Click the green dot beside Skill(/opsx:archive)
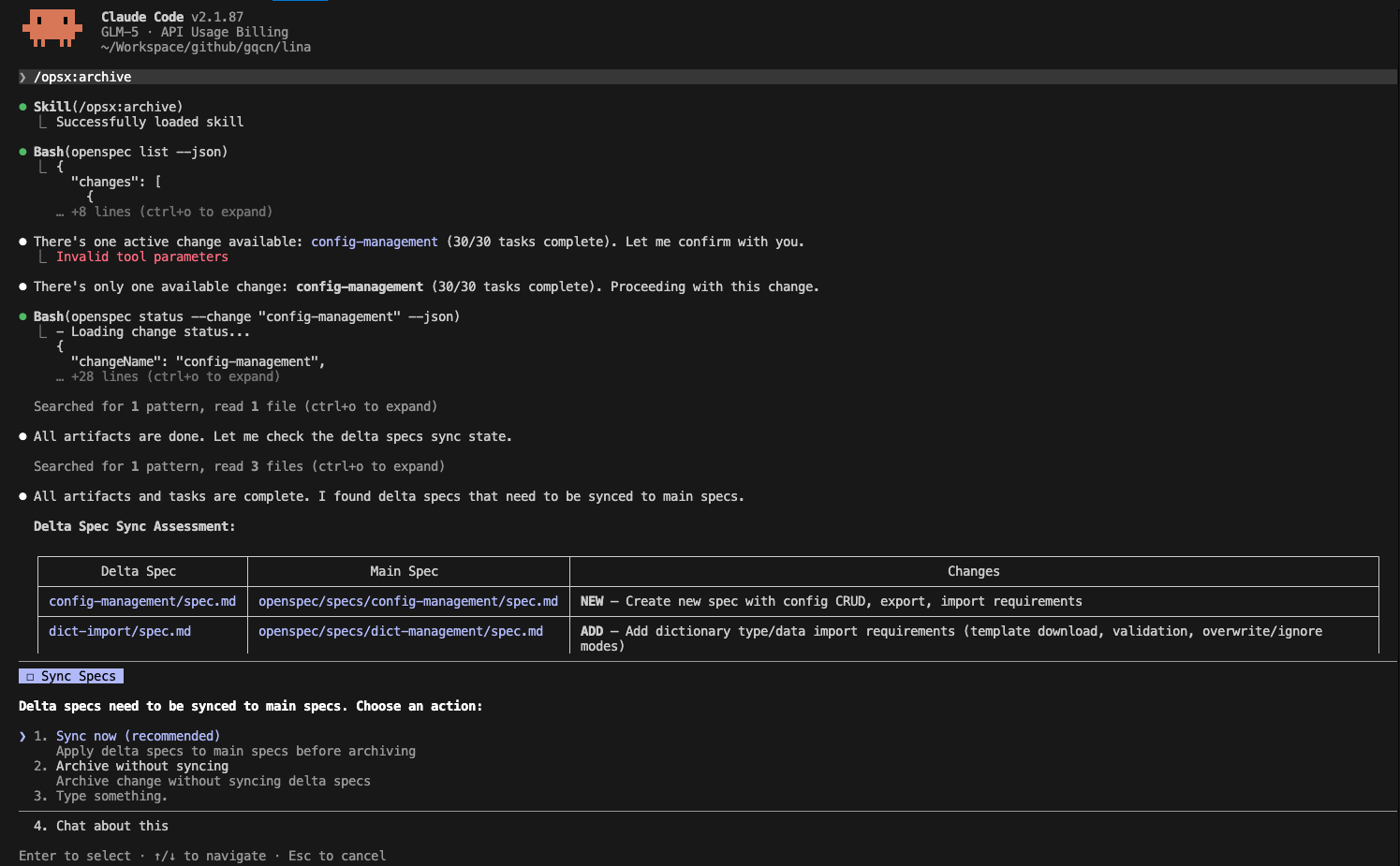 [x=22, y=106]
